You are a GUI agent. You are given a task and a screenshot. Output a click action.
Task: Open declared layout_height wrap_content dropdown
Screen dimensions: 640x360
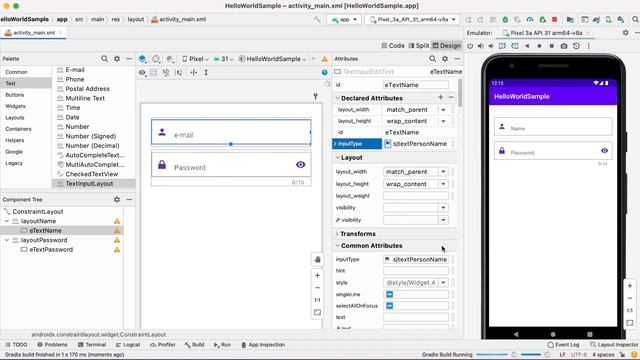click(x=443, y=121)
